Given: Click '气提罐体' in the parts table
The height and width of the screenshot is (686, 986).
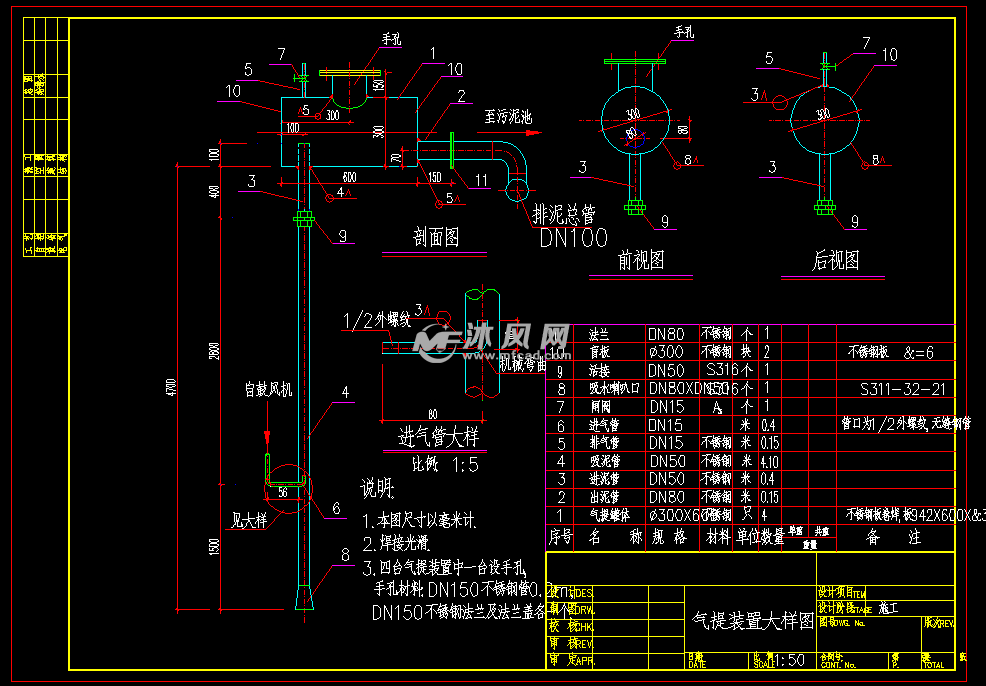Looking at the screenshot, I should [x=609, y=515].
